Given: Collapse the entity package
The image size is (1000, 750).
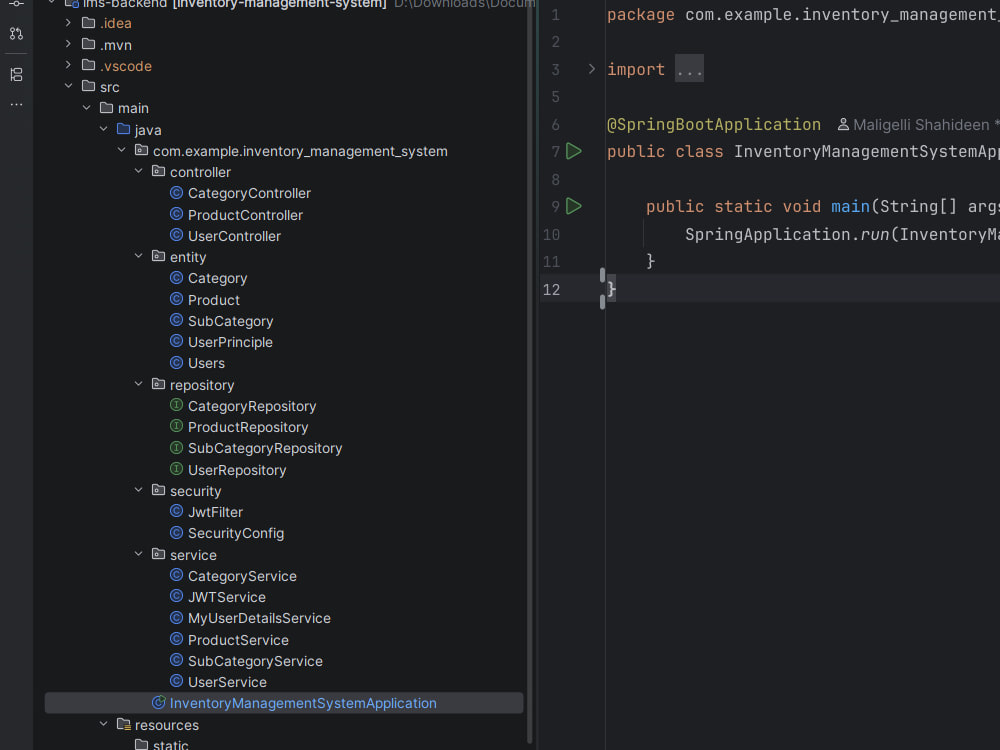Looking at the screenshot, I should 138,256.
